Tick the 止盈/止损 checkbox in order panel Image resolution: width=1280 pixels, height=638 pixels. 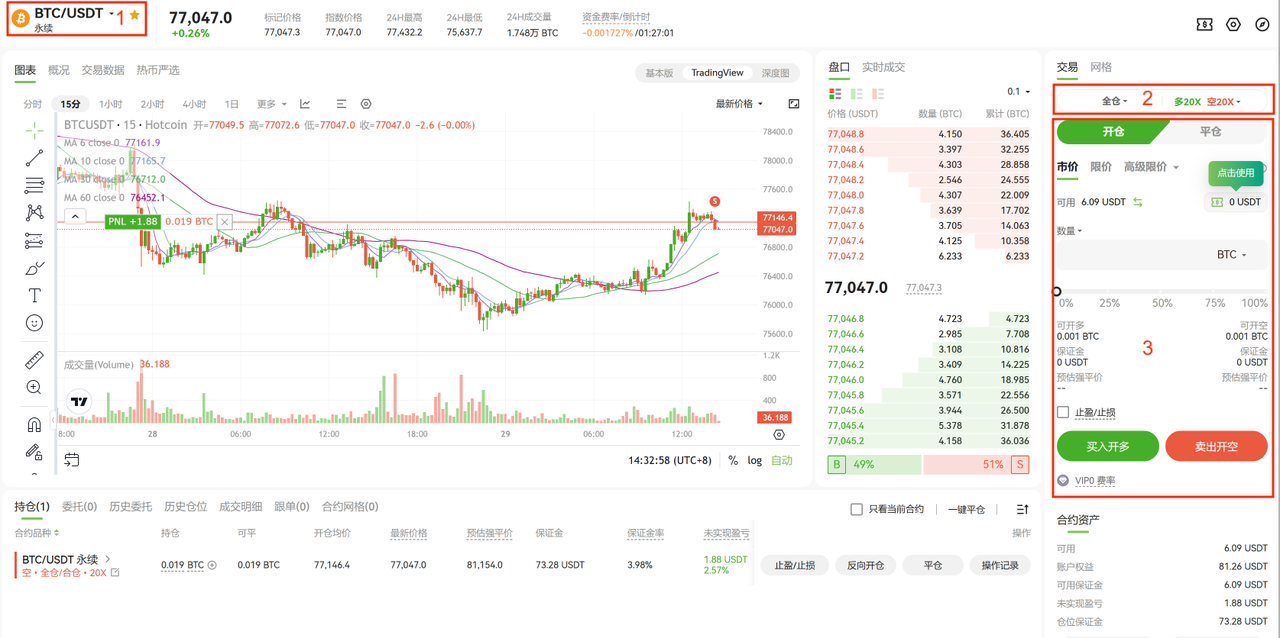(1063, 412)
